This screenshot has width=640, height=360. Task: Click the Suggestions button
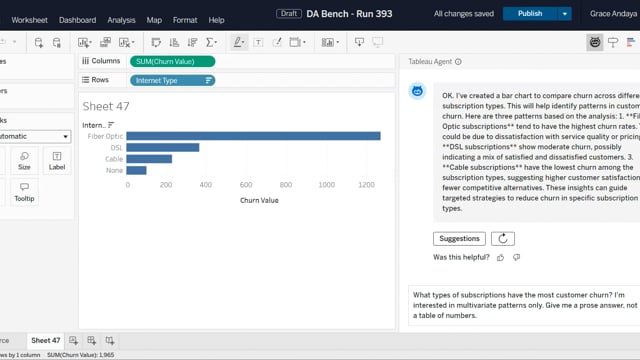click(459, 238)
